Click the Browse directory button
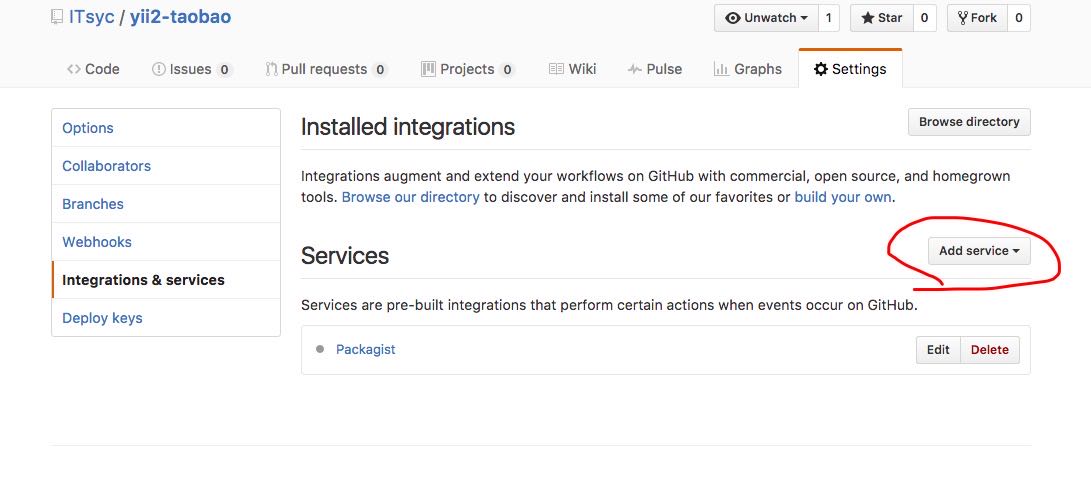1091x482 pixels. pos(968,122)
